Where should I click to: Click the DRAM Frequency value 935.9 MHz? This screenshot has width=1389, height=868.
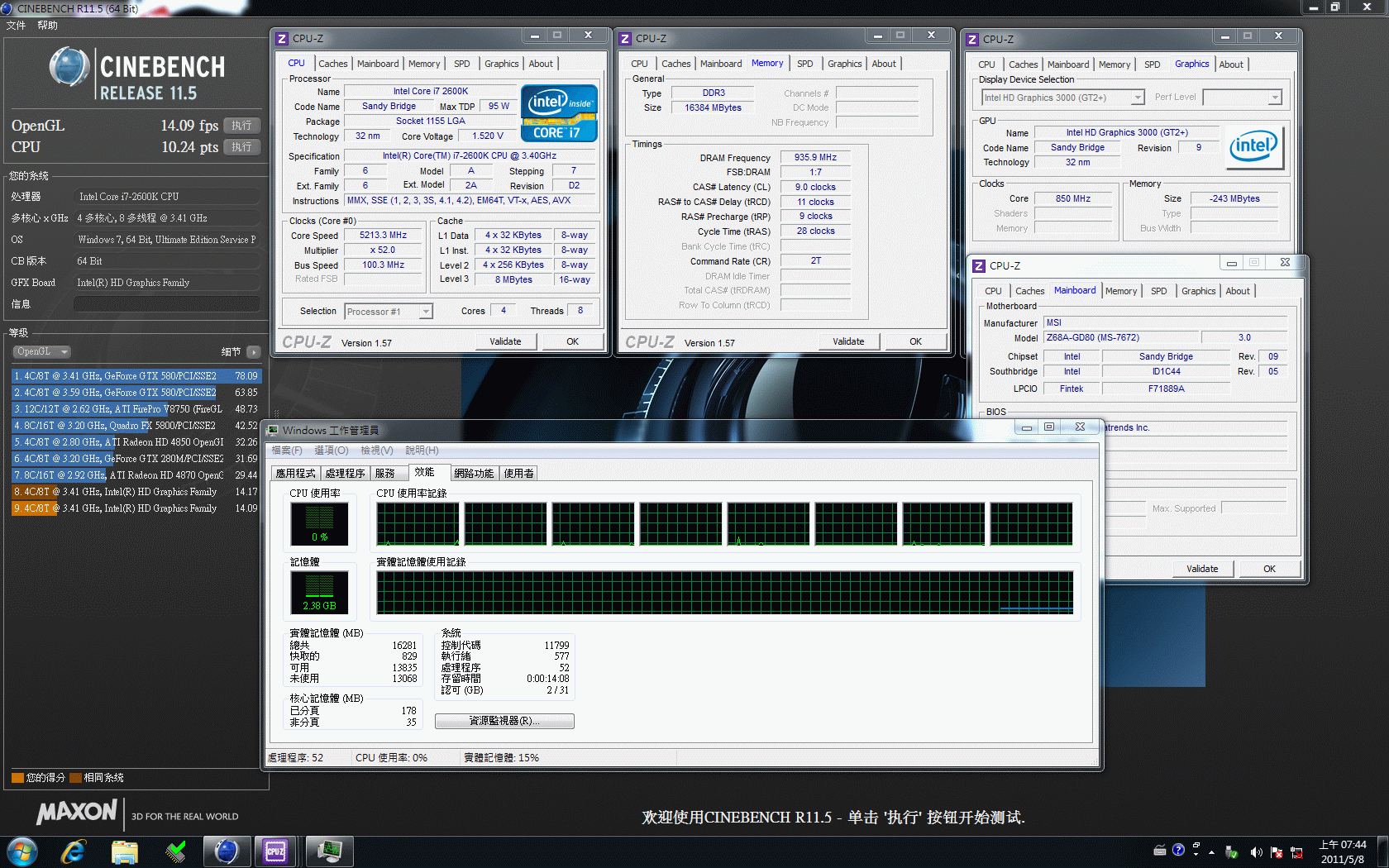816,157
